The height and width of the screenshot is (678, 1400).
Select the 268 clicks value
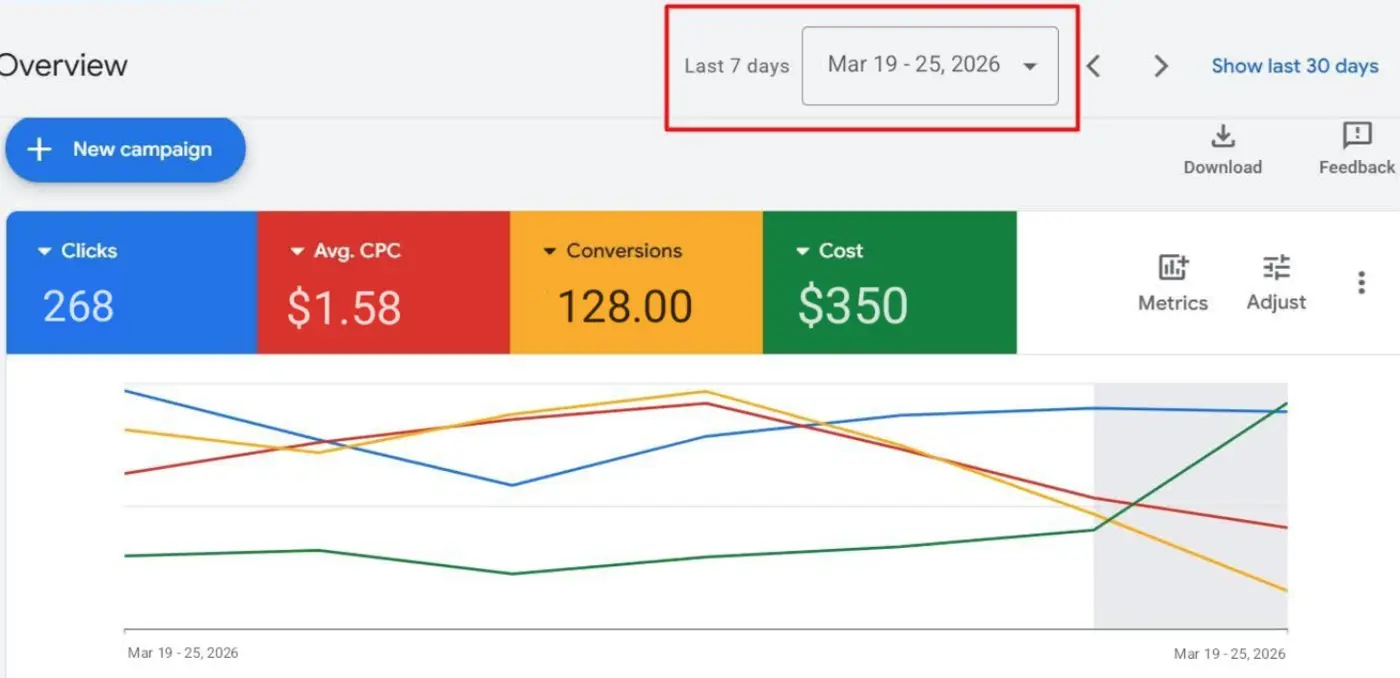pos(78,306)
